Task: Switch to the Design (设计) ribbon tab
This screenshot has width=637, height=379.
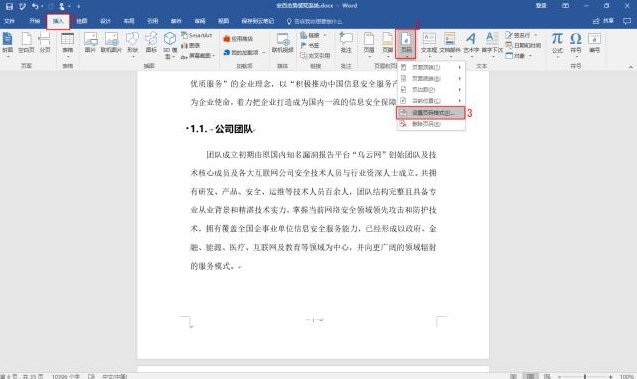Action: point(105,21)
